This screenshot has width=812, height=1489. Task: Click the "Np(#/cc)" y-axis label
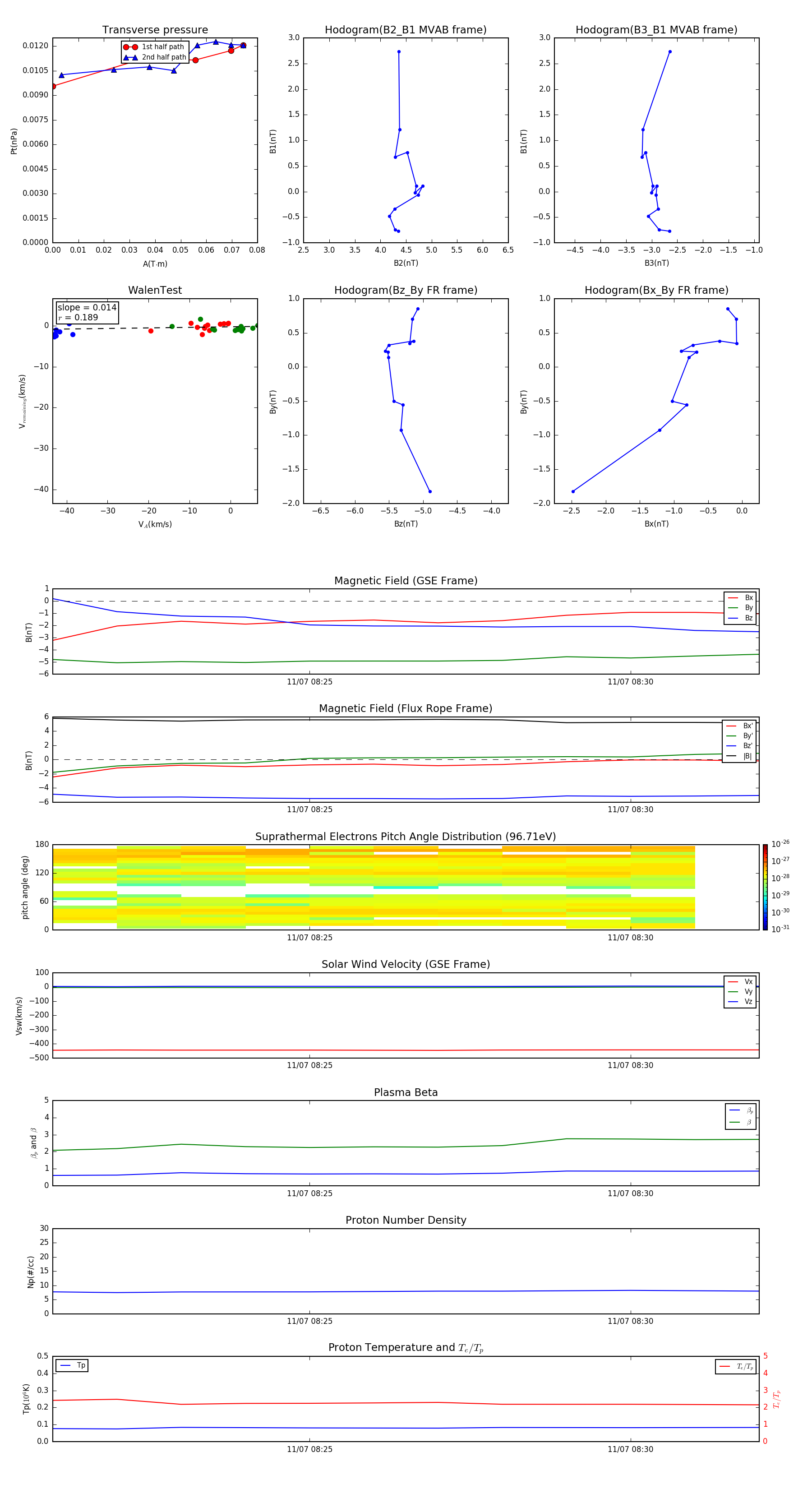(31, 1272)
